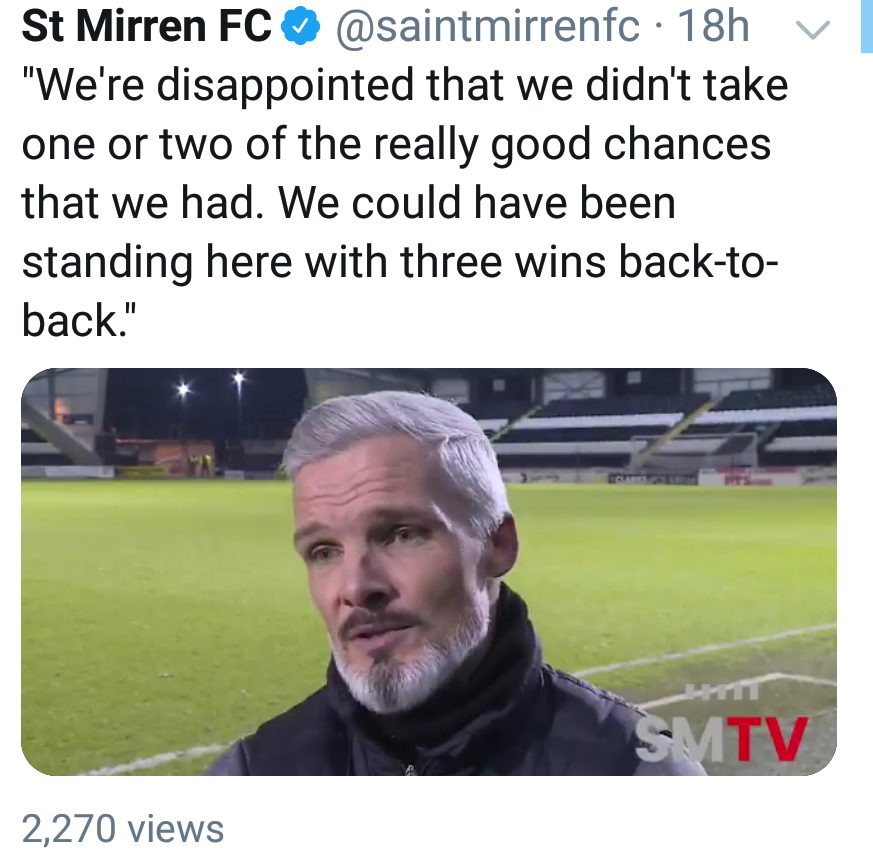Play the interview video thumbnail
Image resolution: width=873 pixels, height=865 pixels.
click(x=428, y=571)
